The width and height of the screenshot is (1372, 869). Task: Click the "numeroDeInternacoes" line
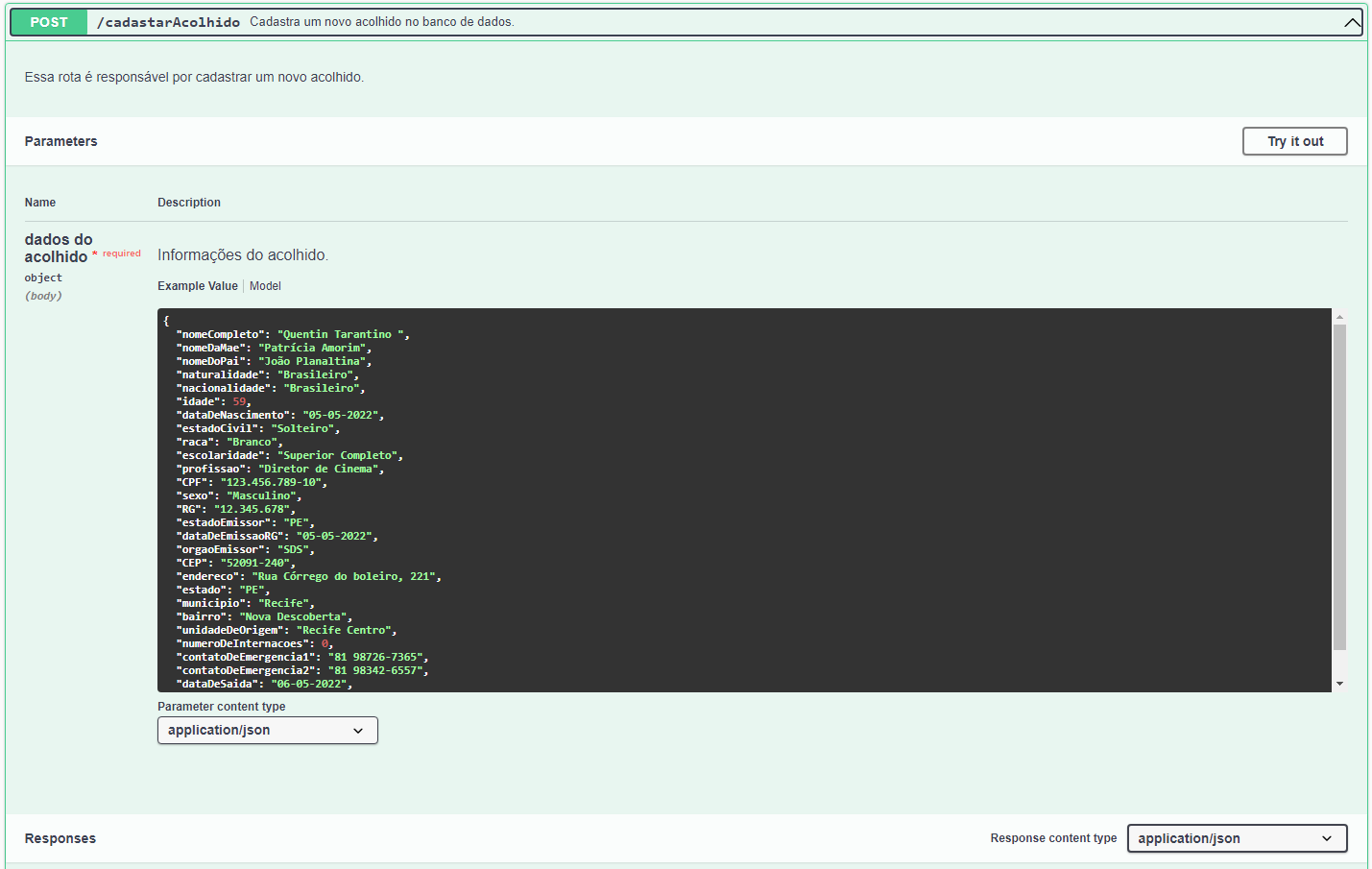[x=255, y=643]
